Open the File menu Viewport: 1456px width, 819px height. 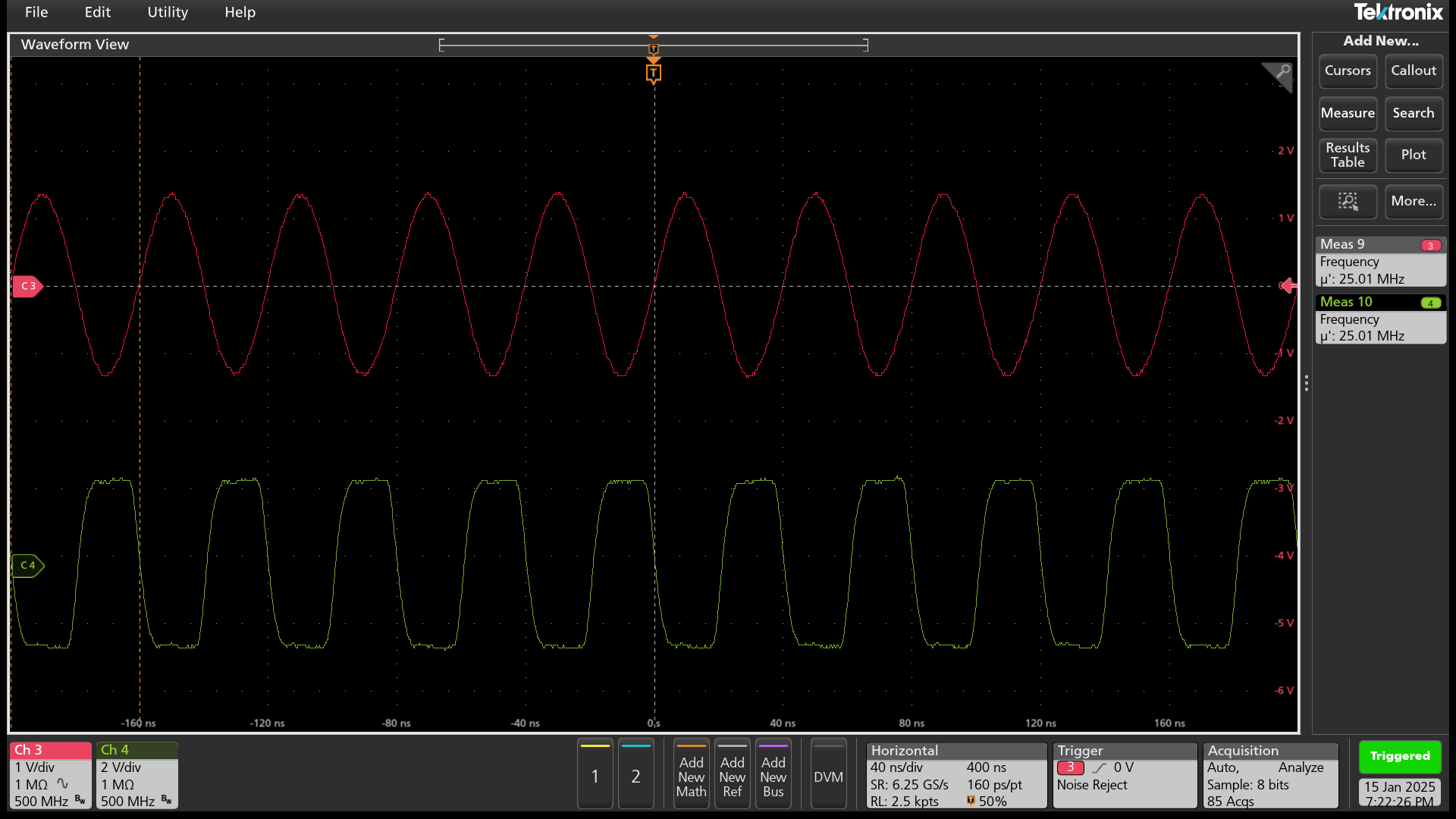[36, 12]
